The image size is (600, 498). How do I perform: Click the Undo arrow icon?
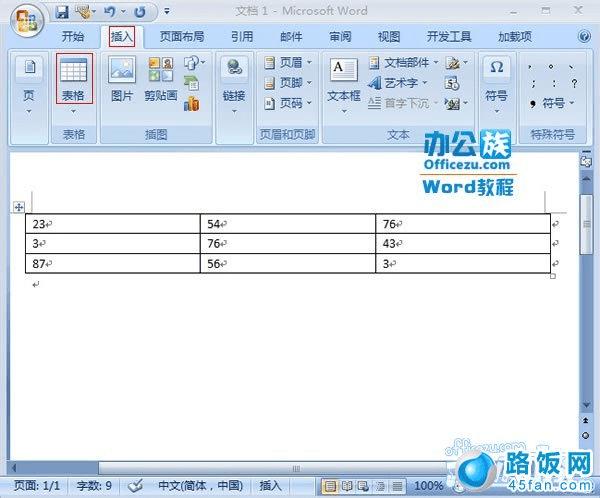coord(110,12)
